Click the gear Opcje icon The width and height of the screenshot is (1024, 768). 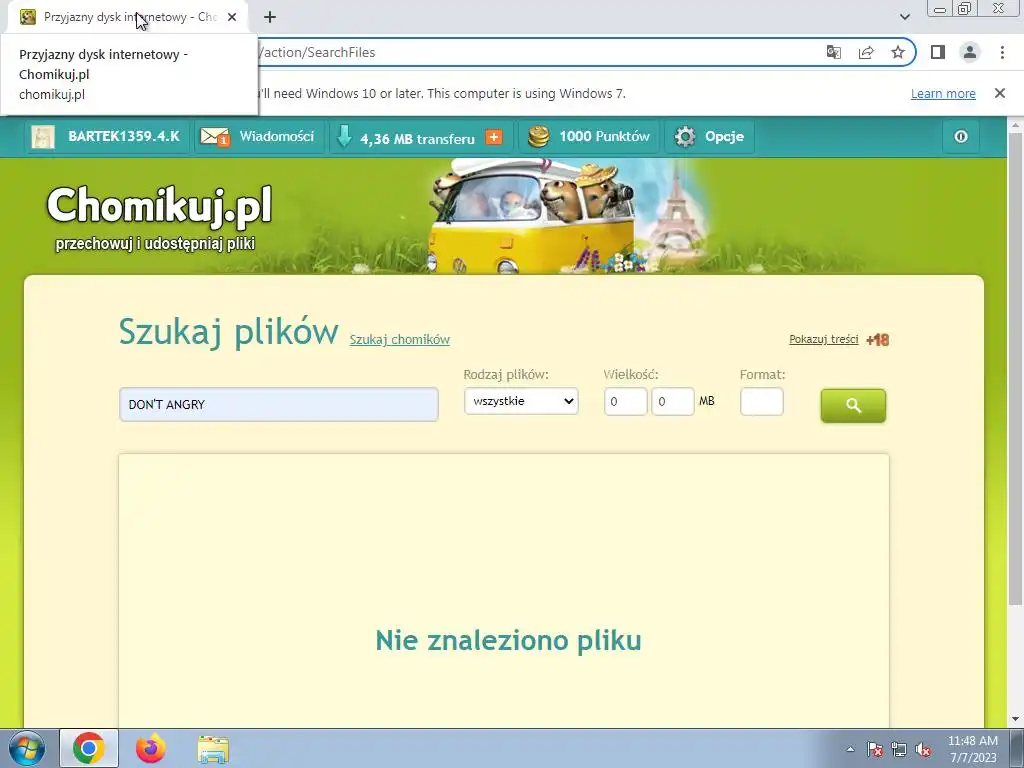tap(685, 136)
